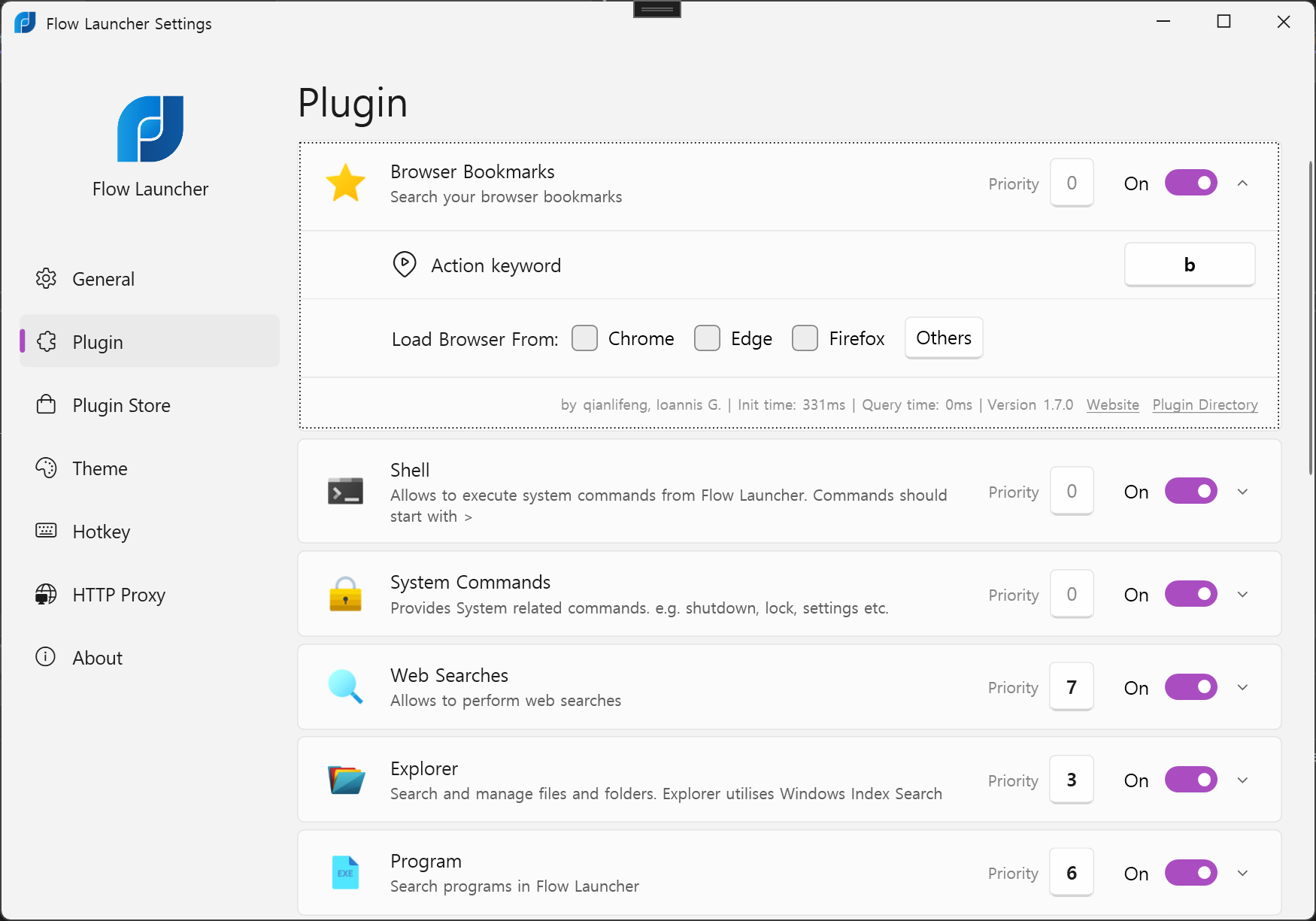Open the Theme settings
The height and width of the screenshot is (921, 1316).
(150, 468)
